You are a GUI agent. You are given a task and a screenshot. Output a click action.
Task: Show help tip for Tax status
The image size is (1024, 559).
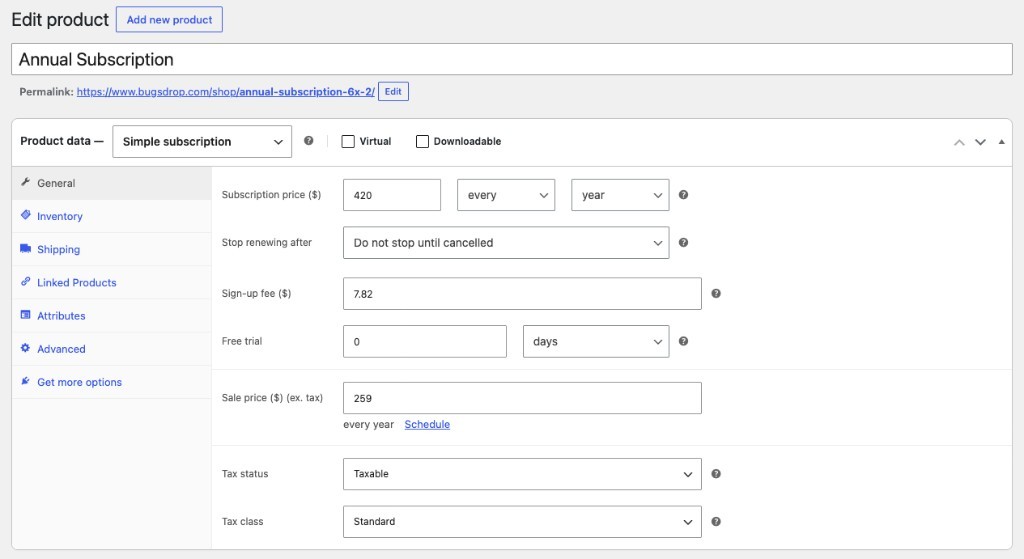[716, 473]
